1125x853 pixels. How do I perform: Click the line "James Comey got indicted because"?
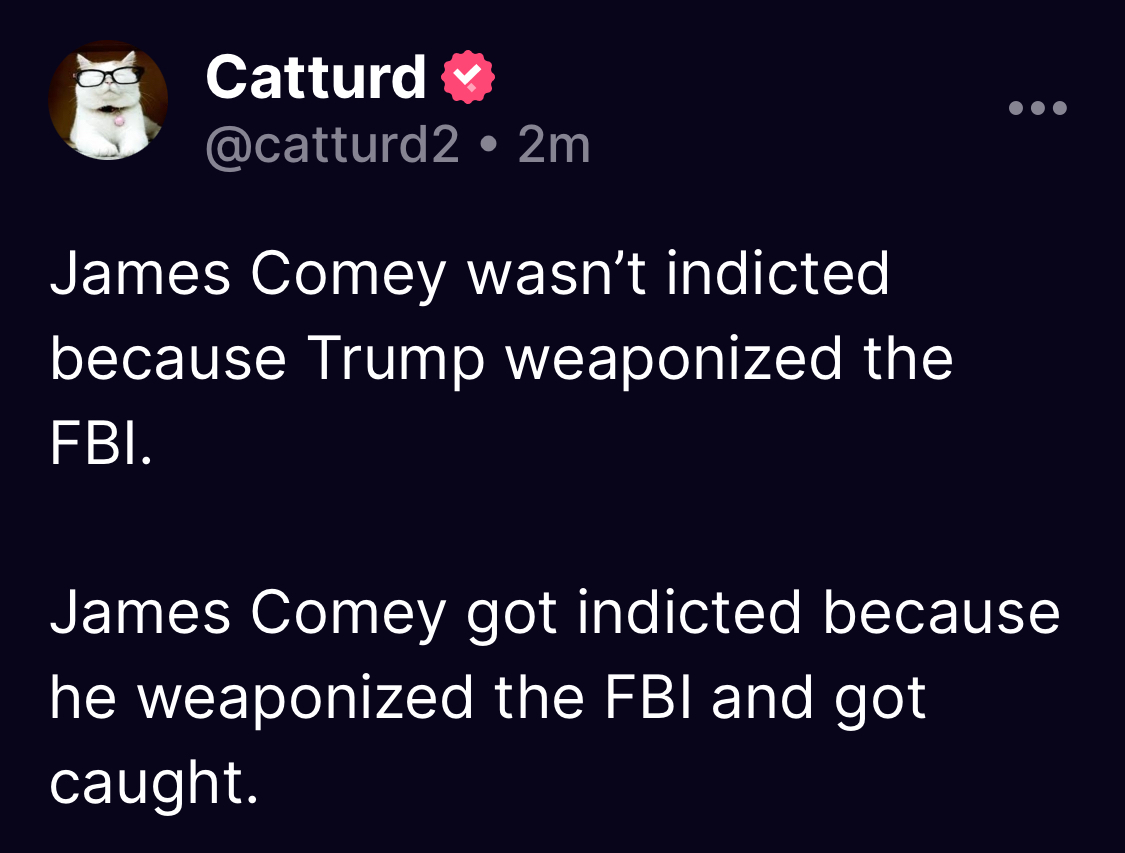[x=555, y=612]
